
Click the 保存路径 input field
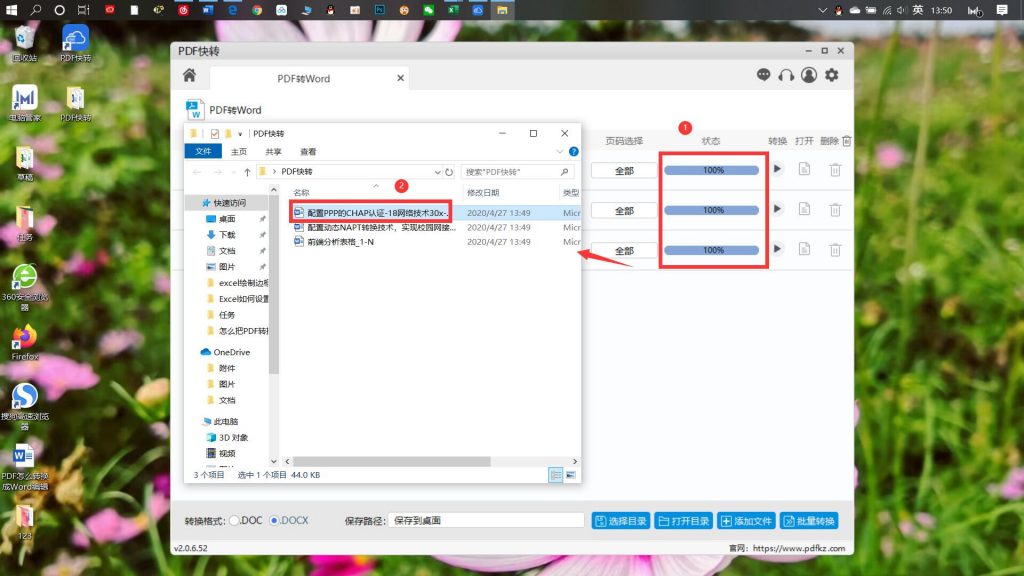486,520
